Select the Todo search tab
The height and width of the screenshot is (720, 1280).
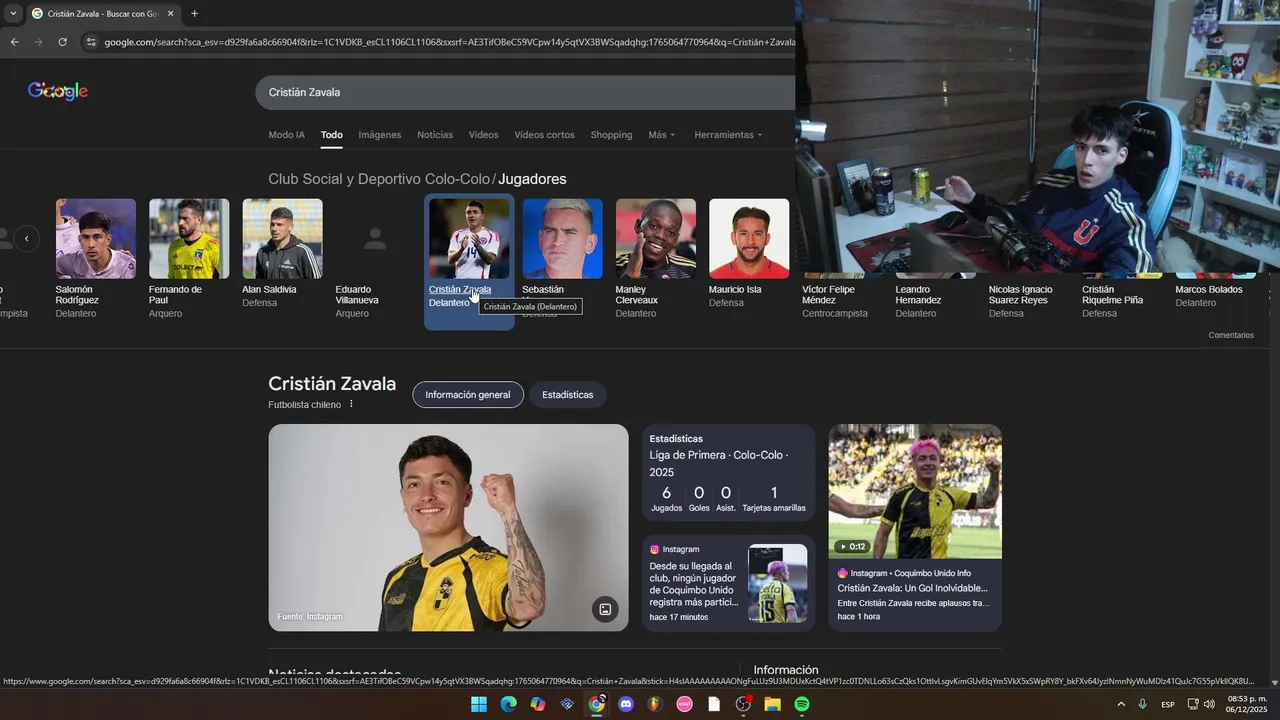click(332, 135)
